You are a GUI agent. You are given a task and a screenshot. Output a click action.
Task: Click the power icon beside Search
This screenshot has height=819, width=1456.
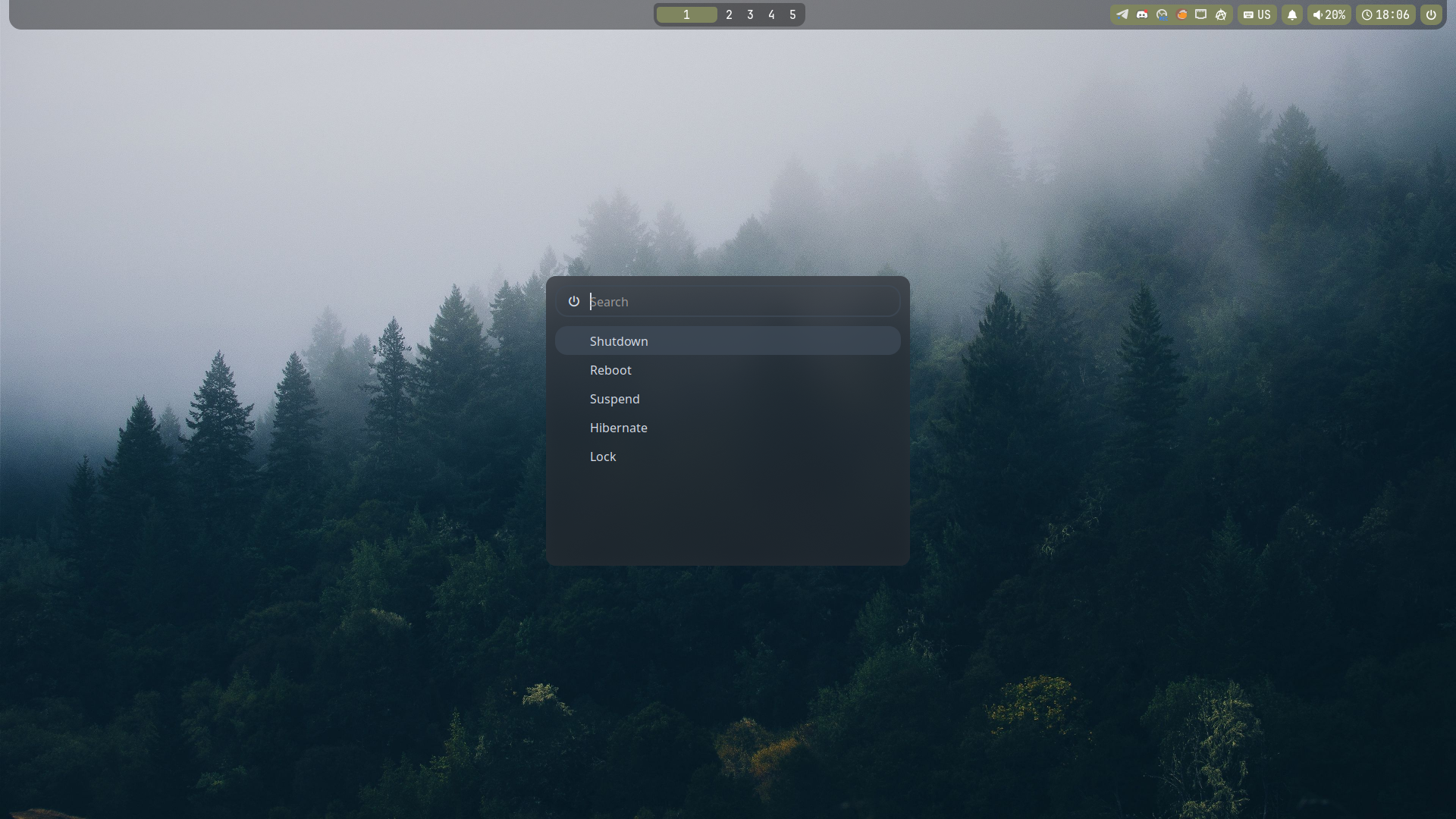[574, 302]
